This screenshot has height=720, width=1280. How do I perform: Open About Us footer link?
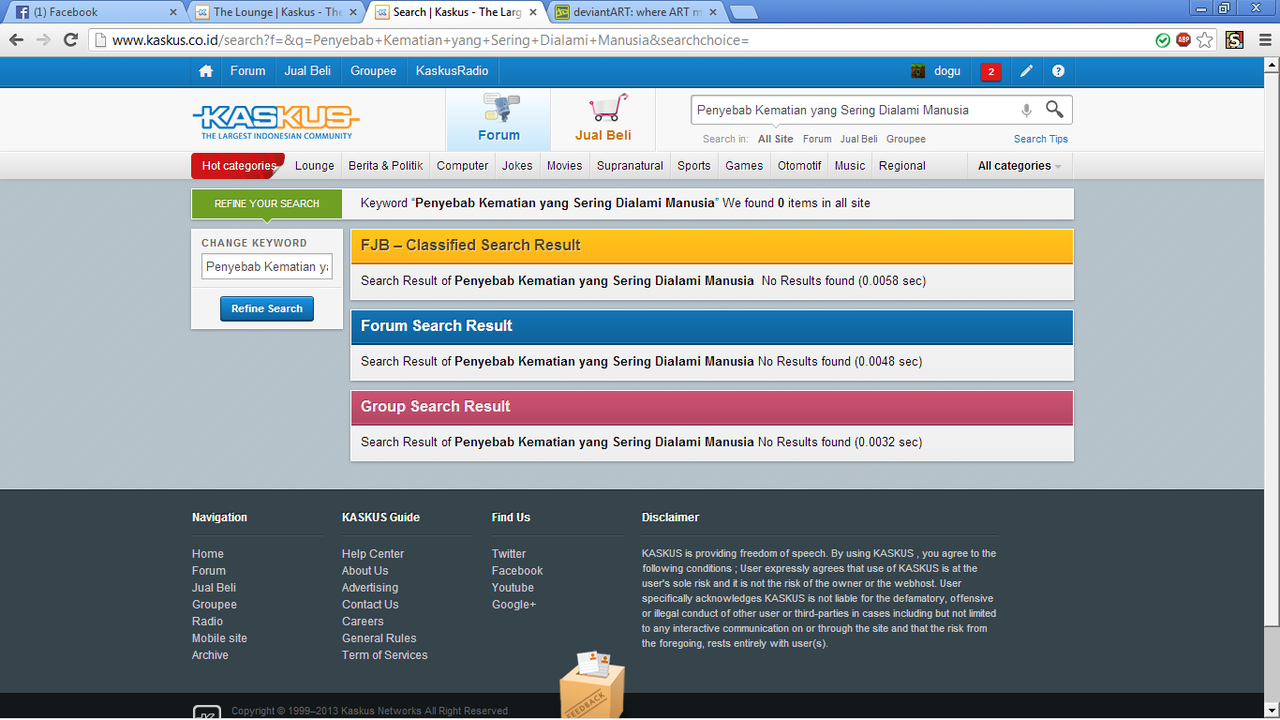click(x=365, y=571)
